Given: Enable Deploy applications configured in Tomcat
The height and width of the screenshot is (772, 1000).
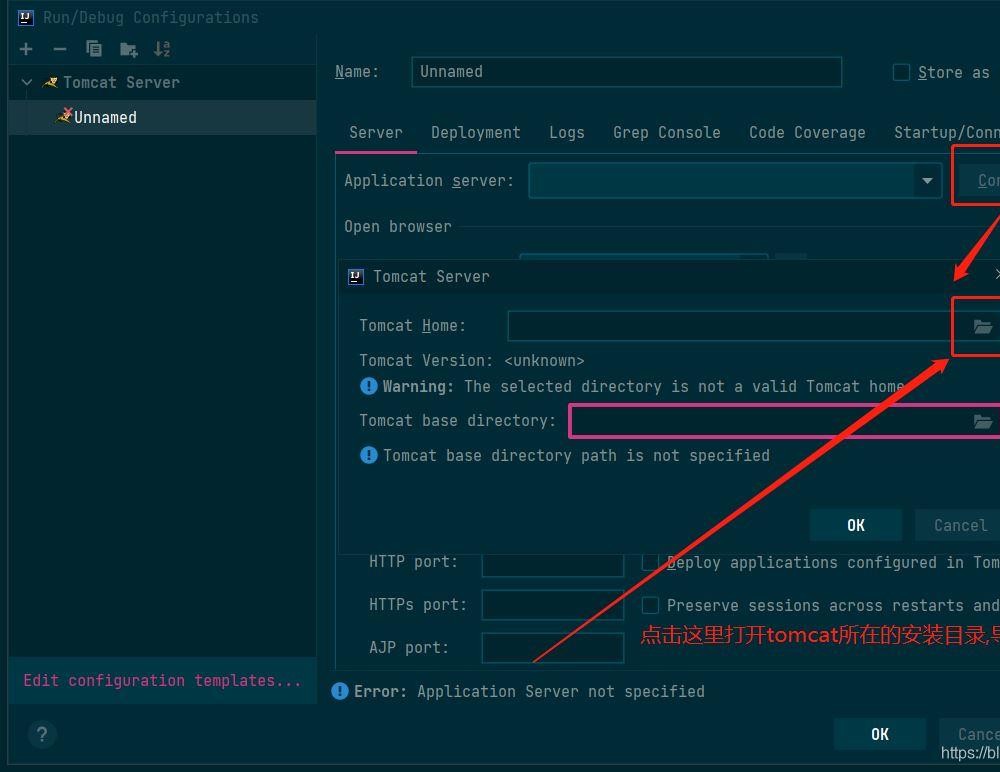Looking at the screenshot, I should [x=650, y=563].
